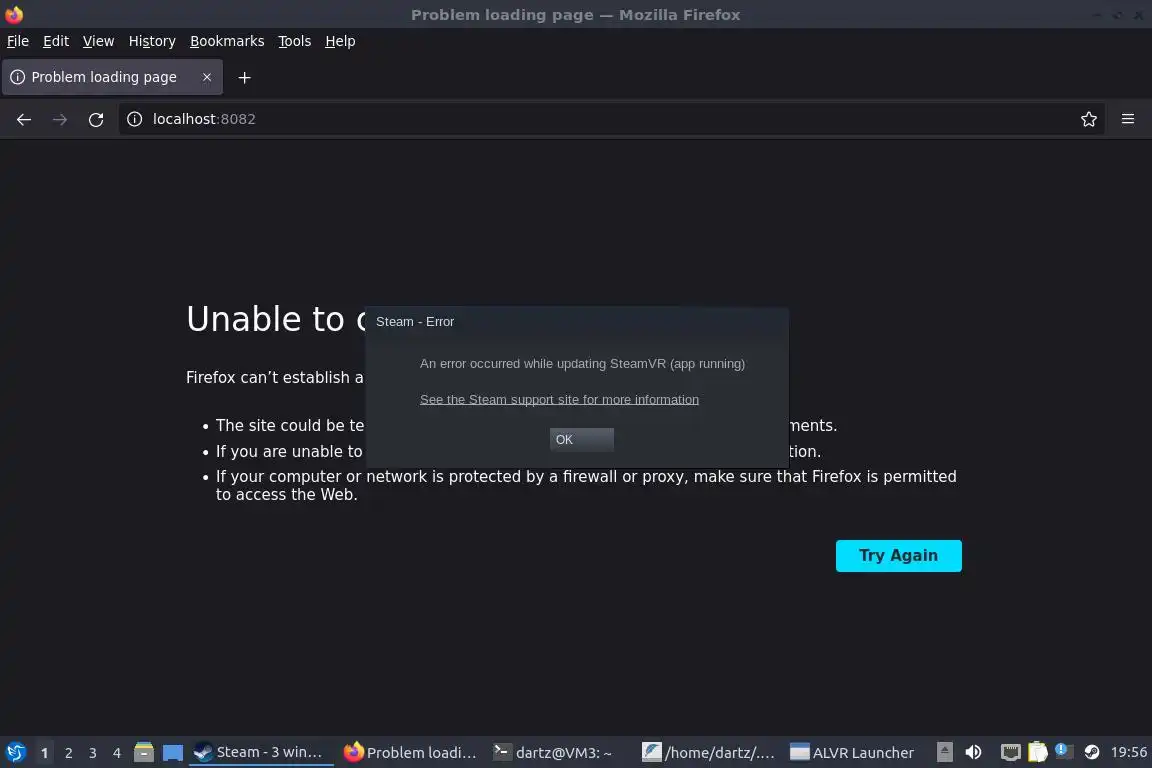Open the clipboard manager tray icon
The width and height of the screenshot is (1152, 768).
coord(1037,752)
